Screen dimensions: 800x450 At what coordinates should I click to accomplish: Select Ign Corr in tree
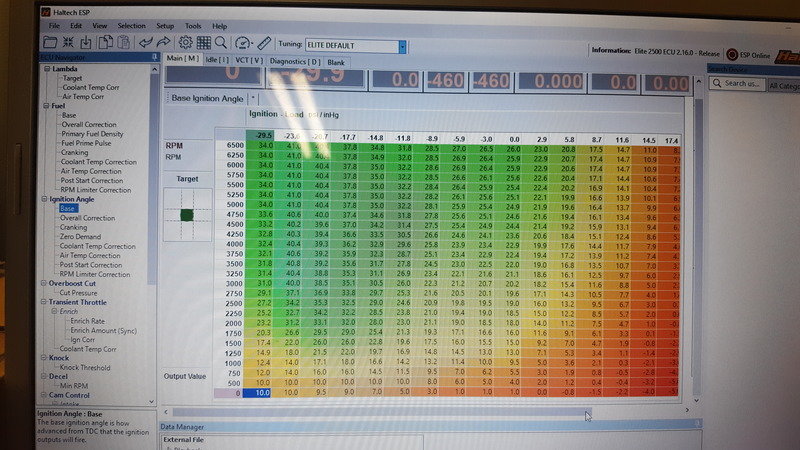tap(82, 340)
